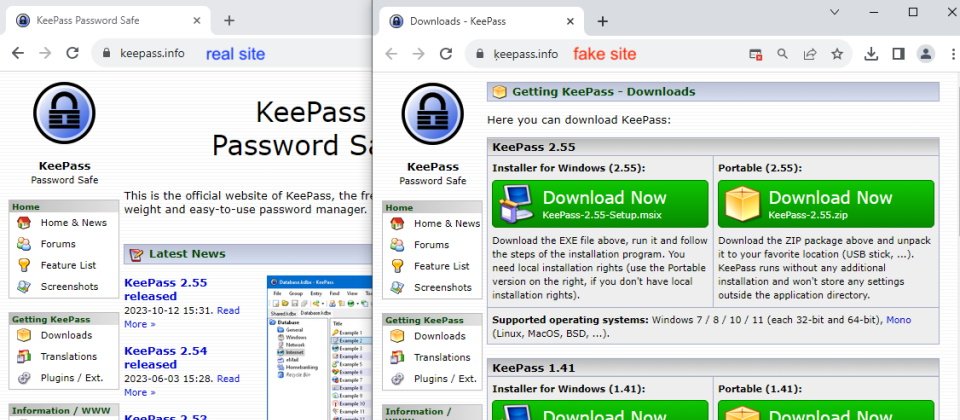This screenshot has height=420, width=960.
Task: Open Feature List on real site
Action: click(68, 265)
